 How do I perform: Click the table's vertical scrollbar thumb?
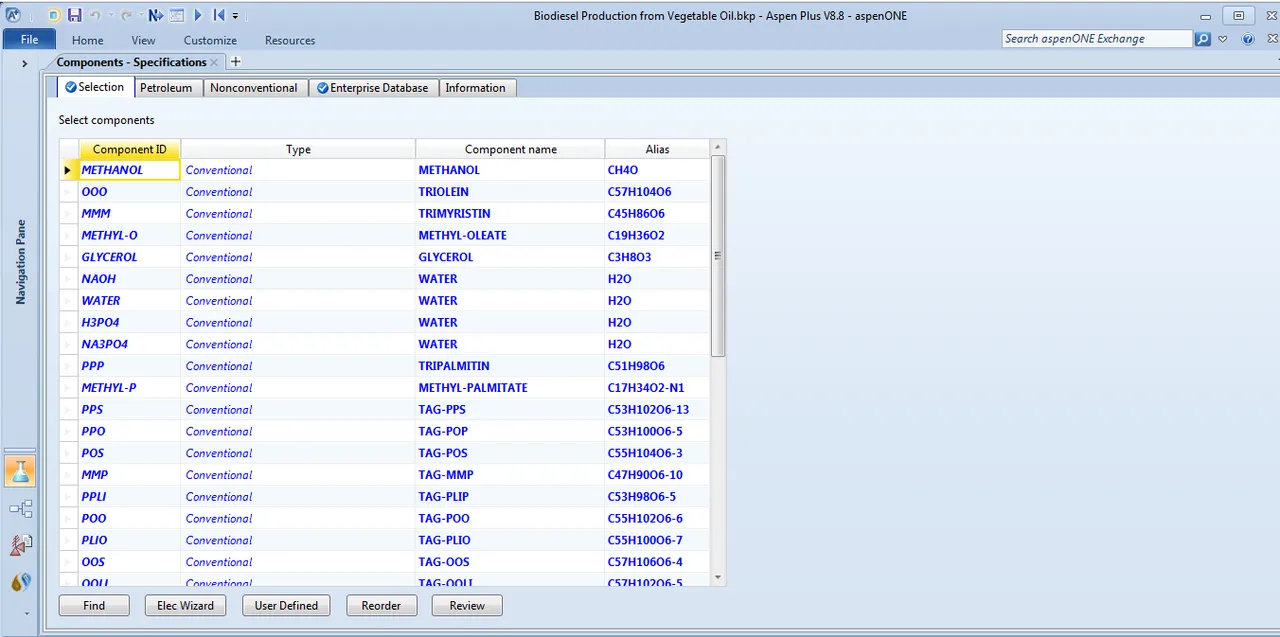(717, 256)
